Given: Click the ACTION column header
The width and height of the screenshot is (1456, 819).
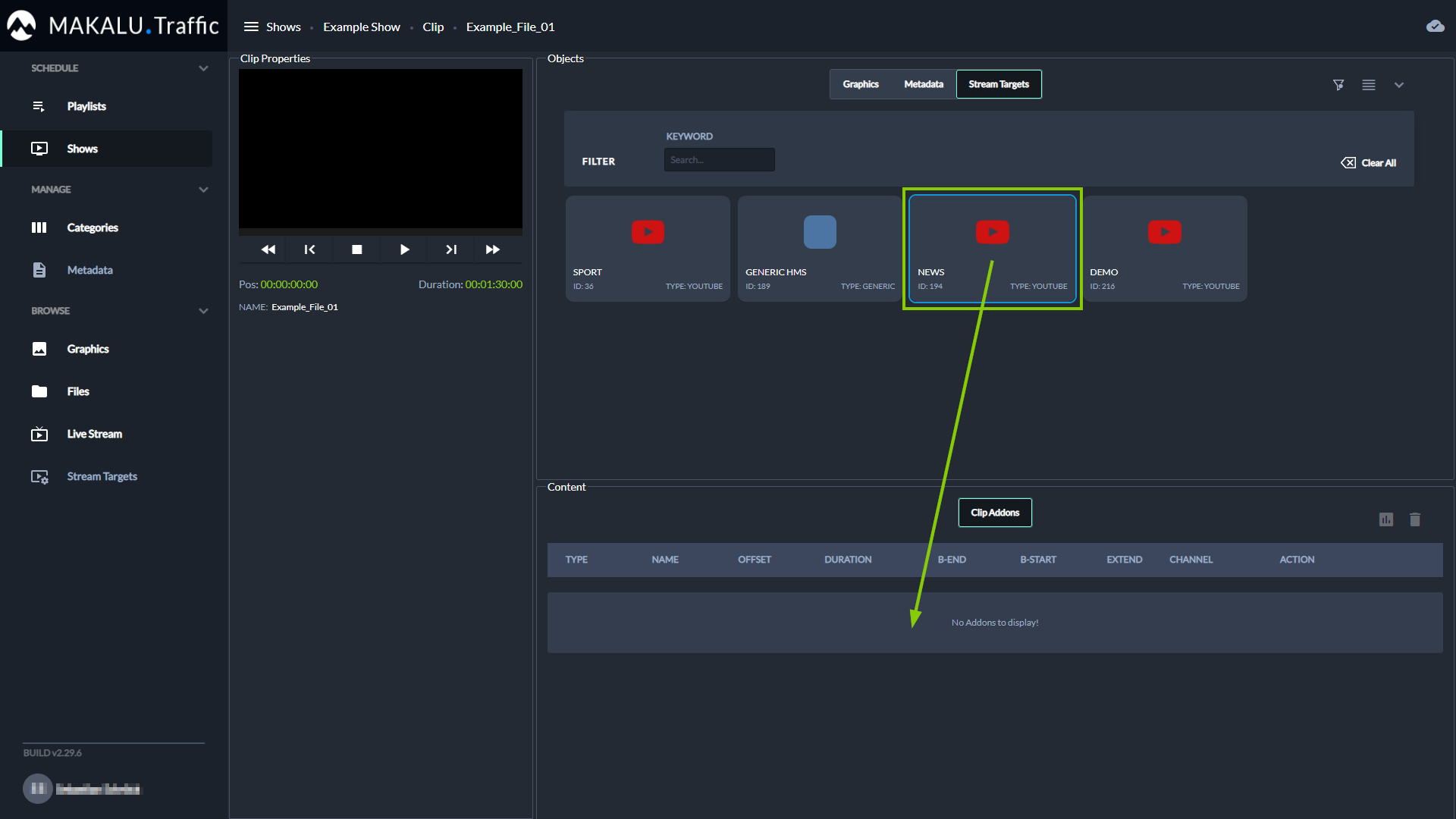Looking at the screenshot, I should tap(1297, 560).
